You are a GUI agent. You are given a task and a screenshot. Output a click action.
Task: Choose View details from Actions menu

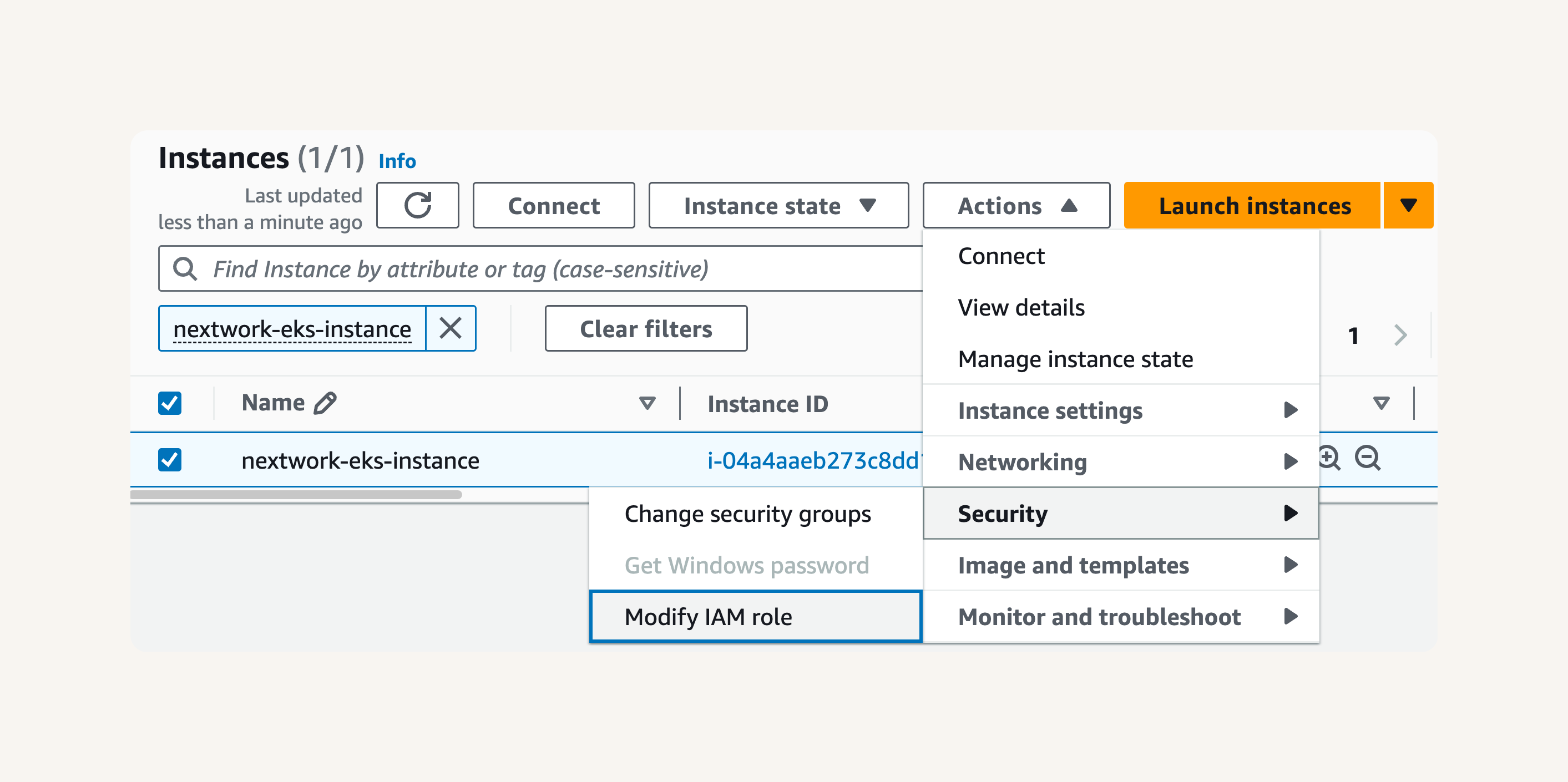point(1121,307)
